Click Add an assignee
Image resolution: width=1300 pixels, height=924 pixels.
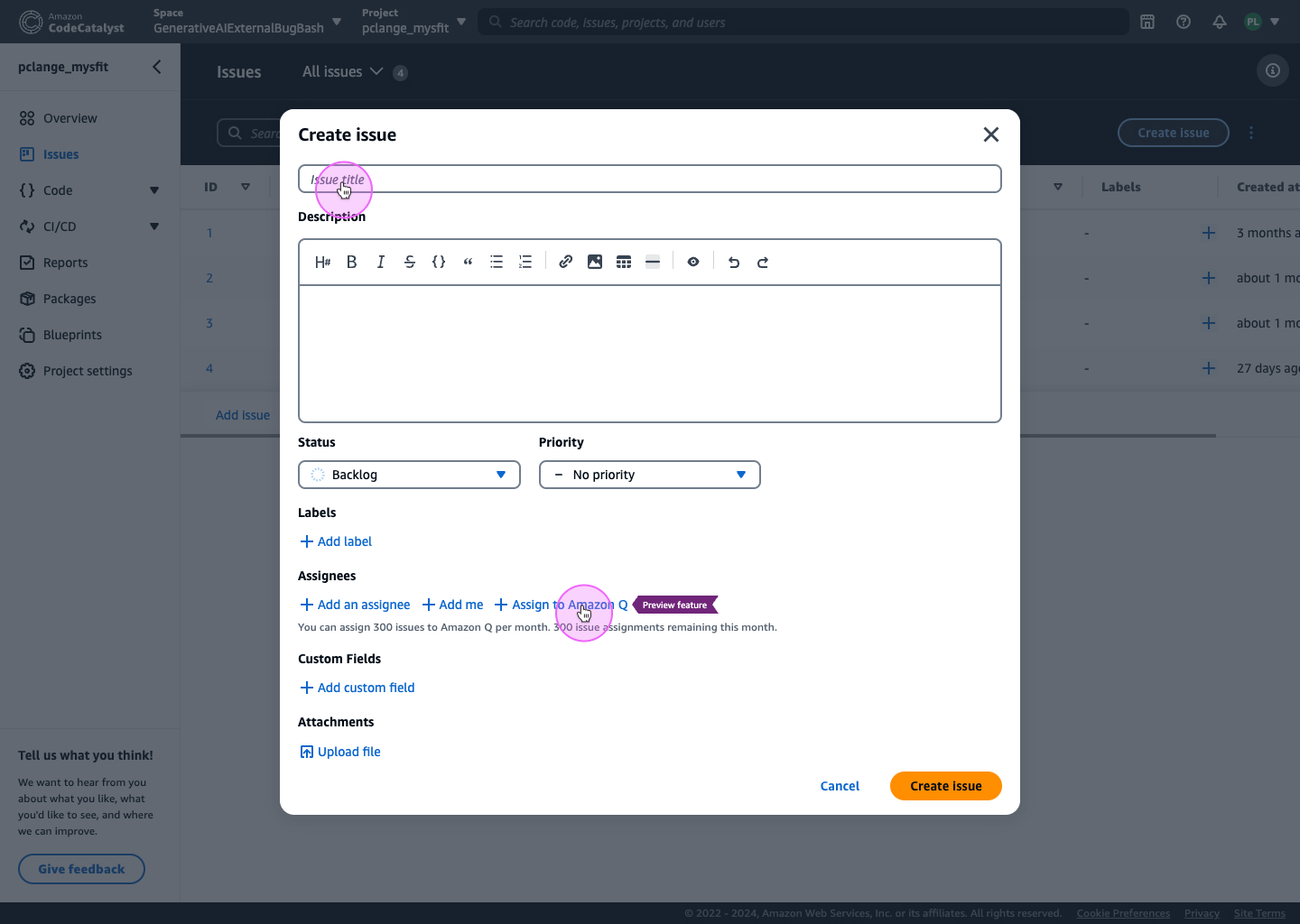(x=355, y=605)
